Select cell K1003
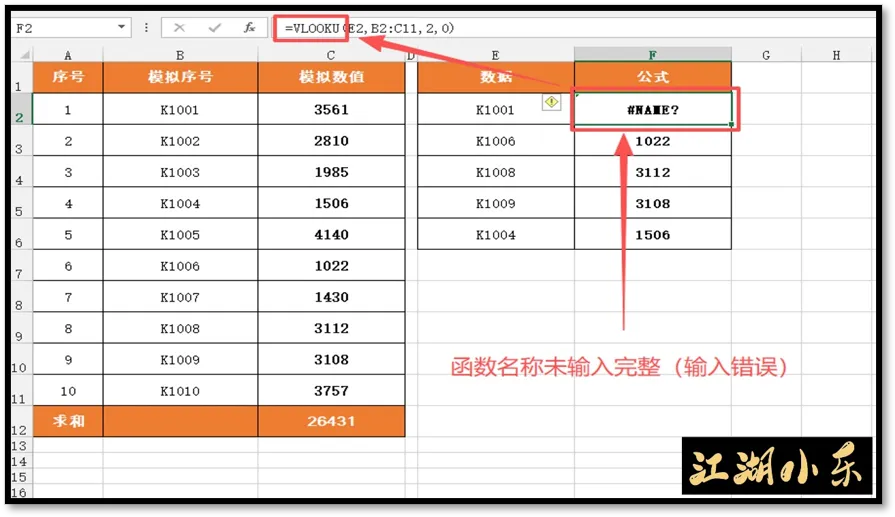Screen dimensions: 895x517 point(180,172)
